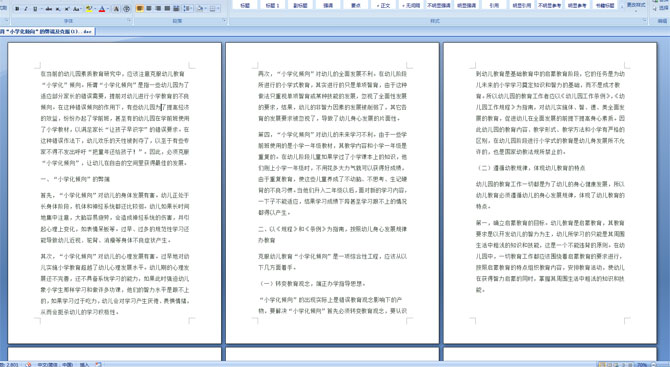
Task: Click the superscript icon
Action: click(x=67, y=9)
